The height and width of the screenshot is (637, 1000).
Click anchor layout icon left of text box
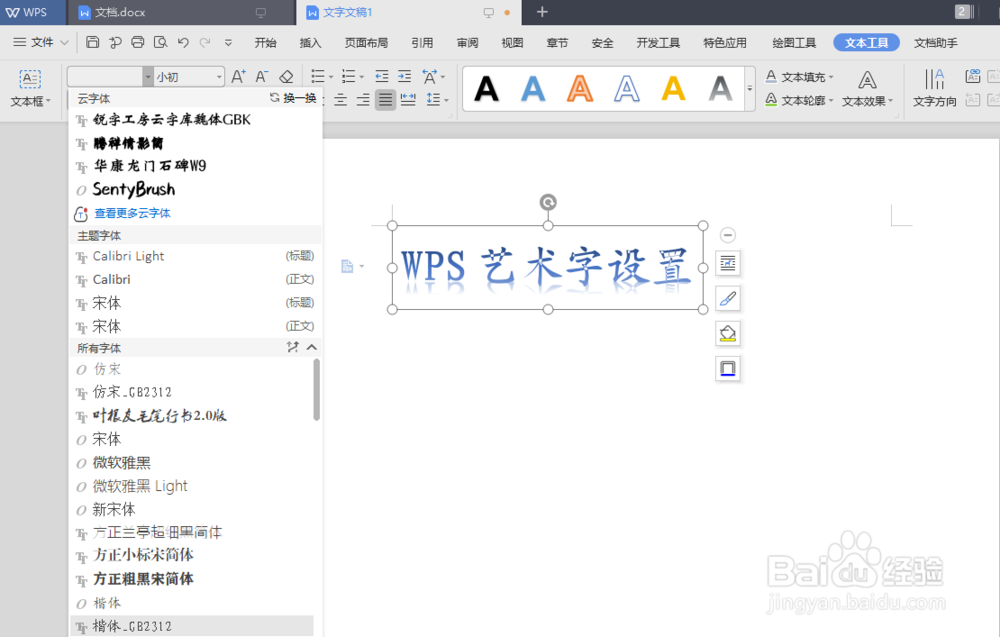point(348,266)
